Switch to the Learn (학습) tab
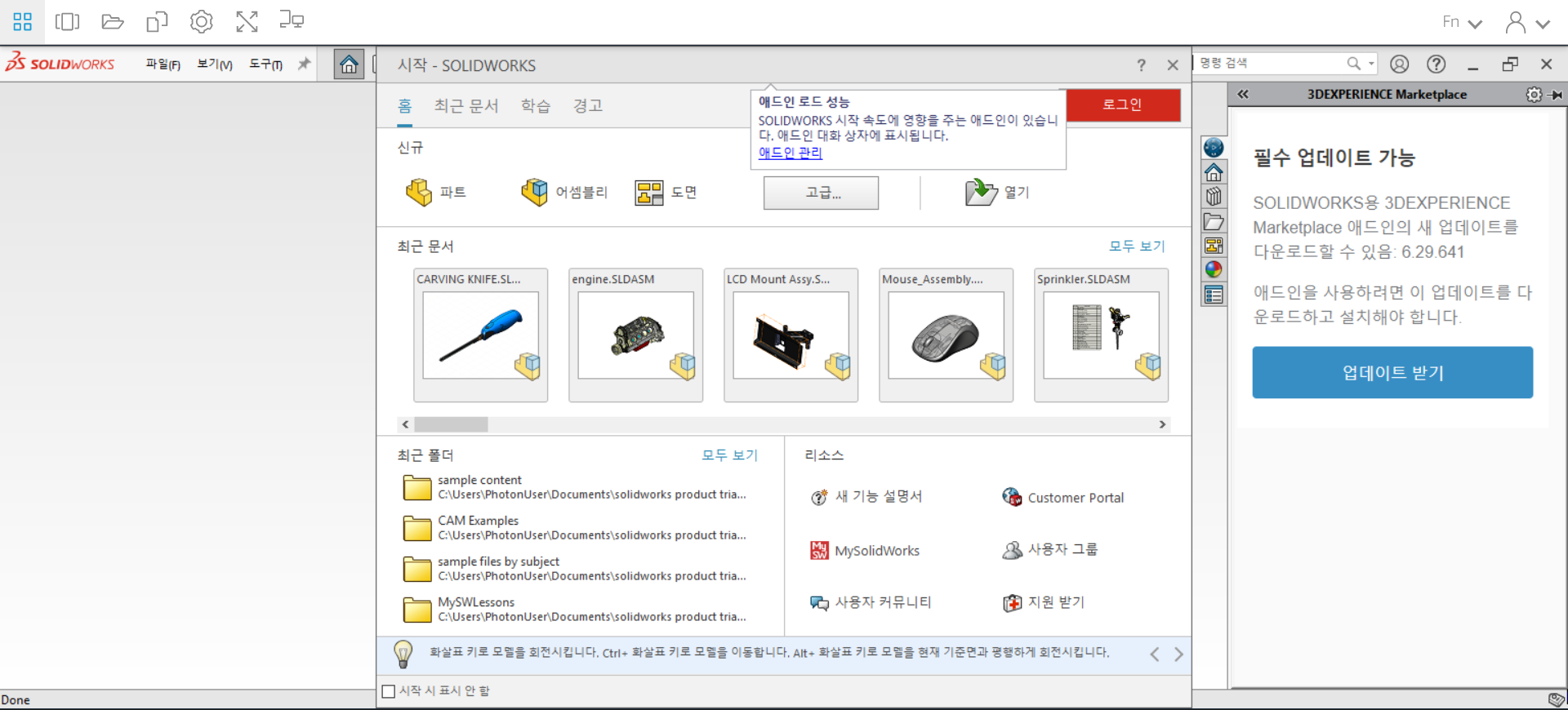 pyautogui.click(x=536, y=106)
